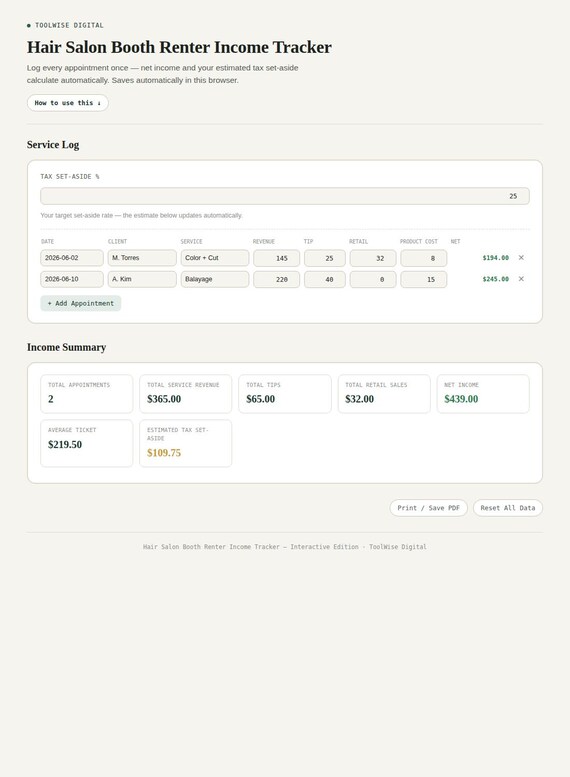Edit the revenue field showing 220
Image resolution: width=570 pixels, height=777 pixels.
coord(277,279)
